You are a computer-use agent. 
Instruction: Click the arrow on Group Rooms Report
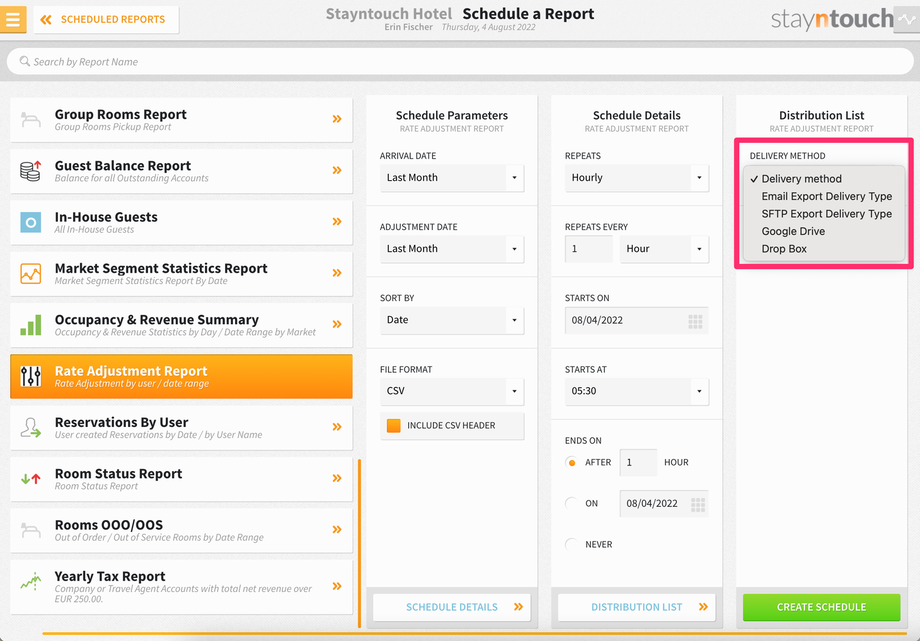coord(337,119)
